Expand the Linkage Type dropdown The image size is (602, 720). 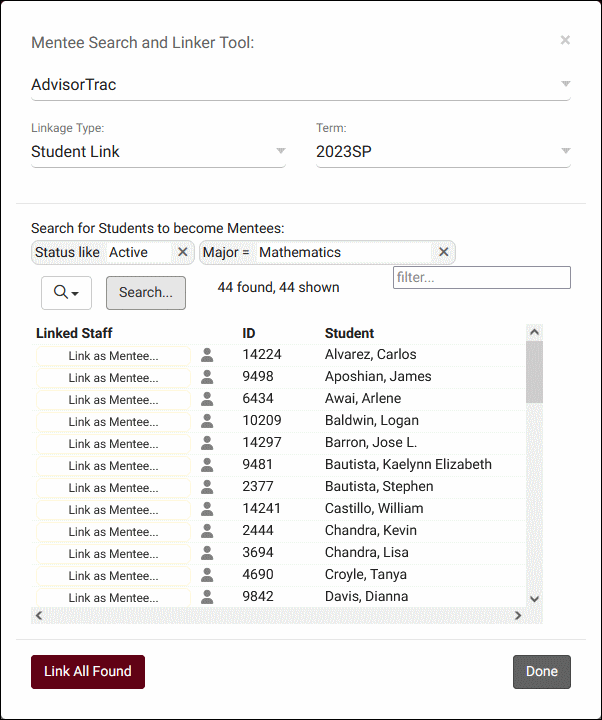click(280, 153)
